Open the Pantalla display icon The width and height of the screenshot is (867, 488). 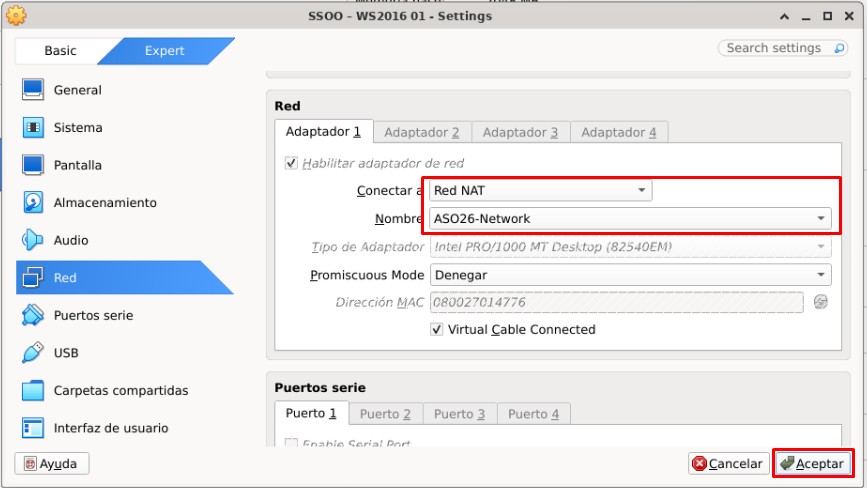pos(33,165)
